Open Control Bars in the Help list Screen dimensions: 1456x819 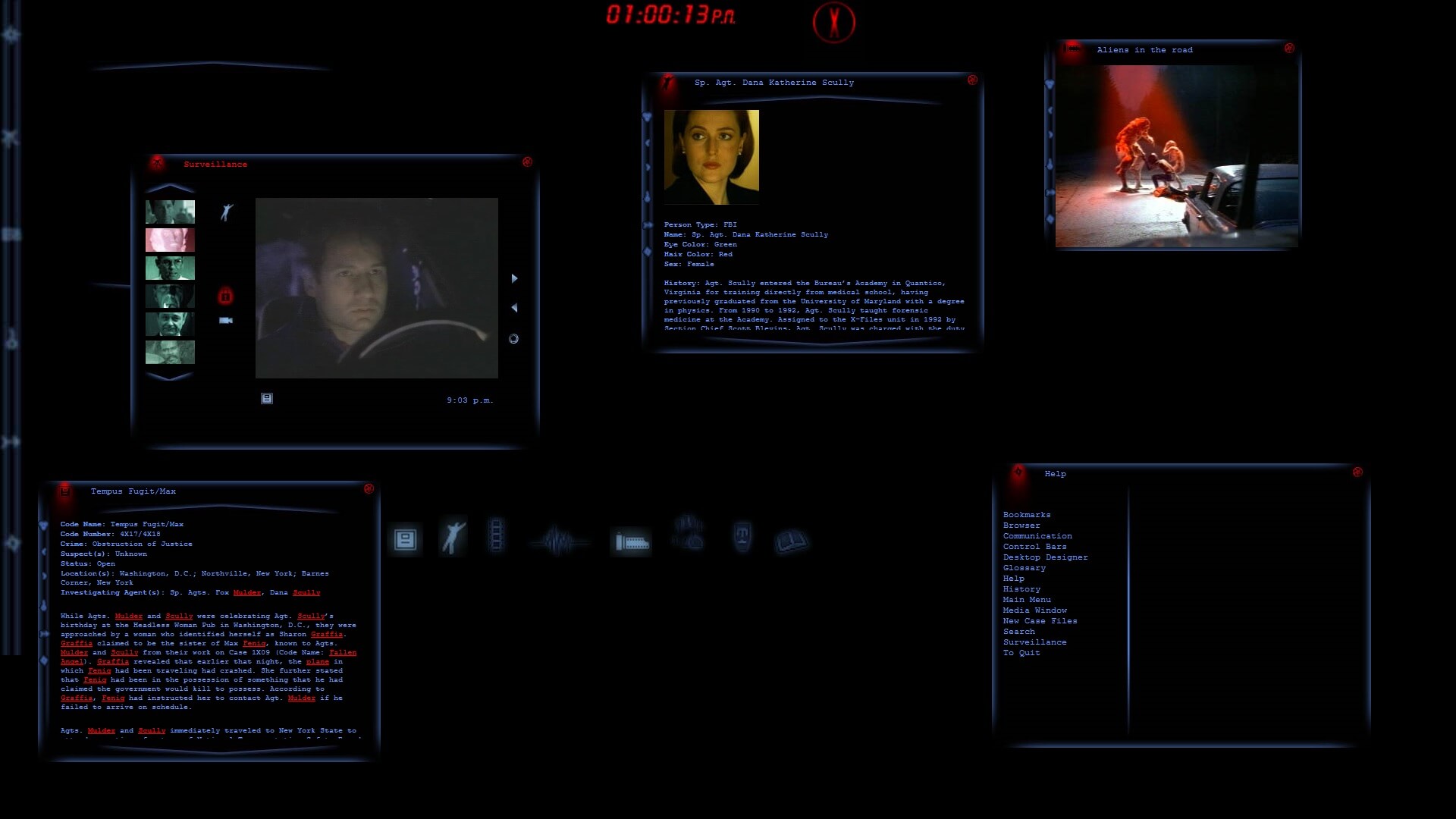[1034, 547]
